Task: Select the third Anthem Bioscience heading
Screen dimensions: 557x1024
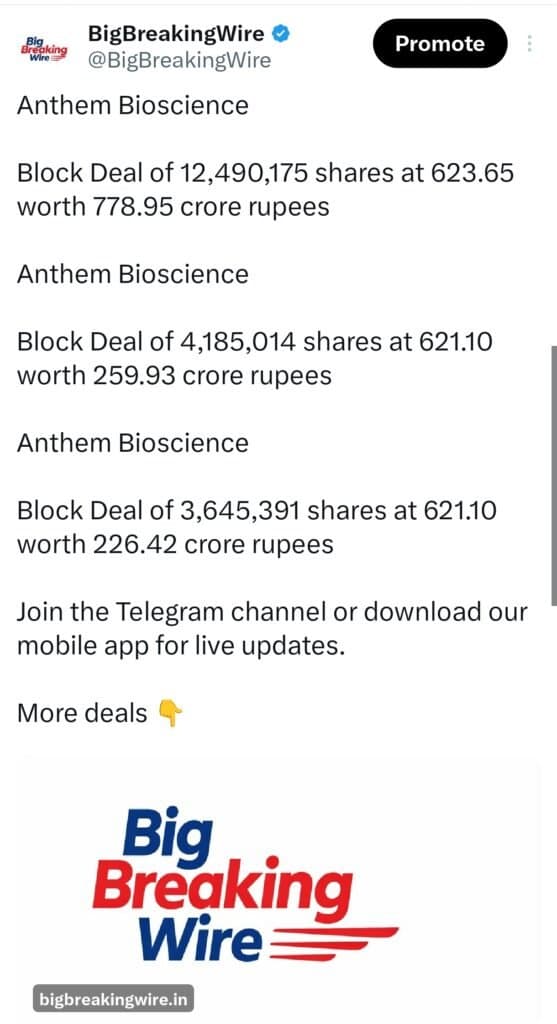Action: pyautogui.click(x=133, y=443)
